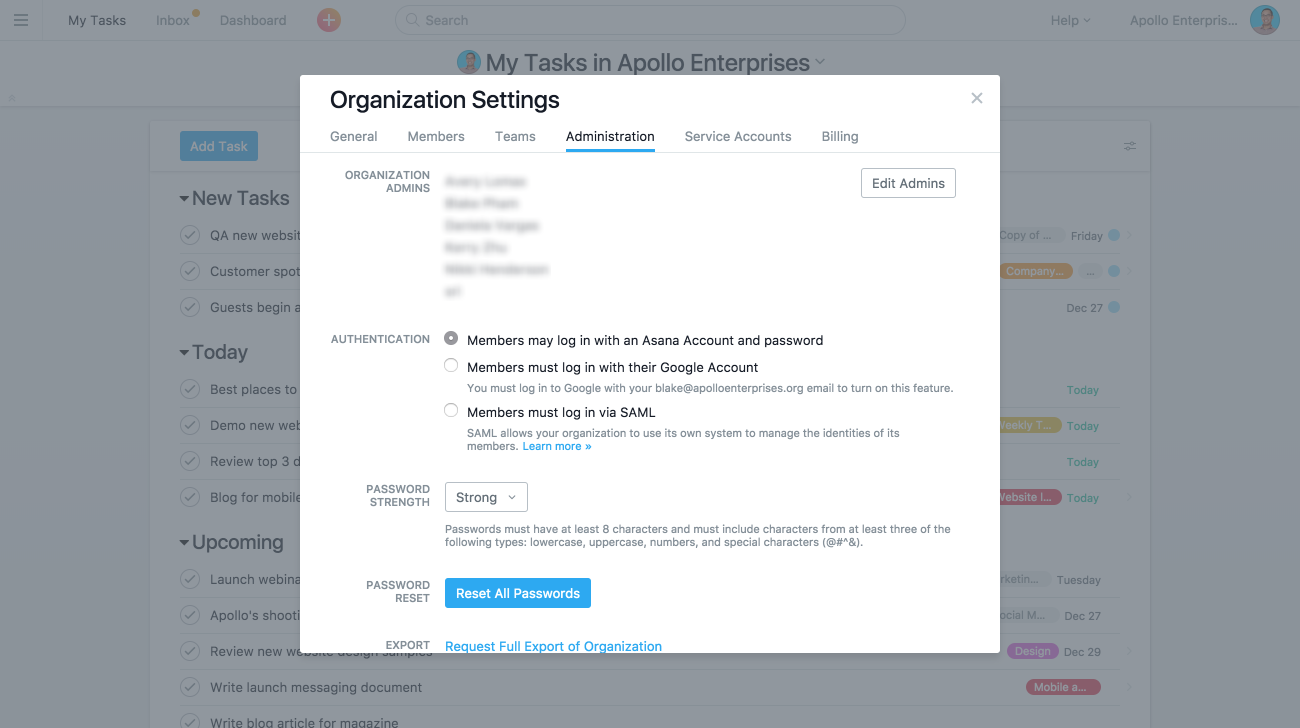Expand My Tasks in Apollo Enterprises title dropdown

tap(820, 62)
